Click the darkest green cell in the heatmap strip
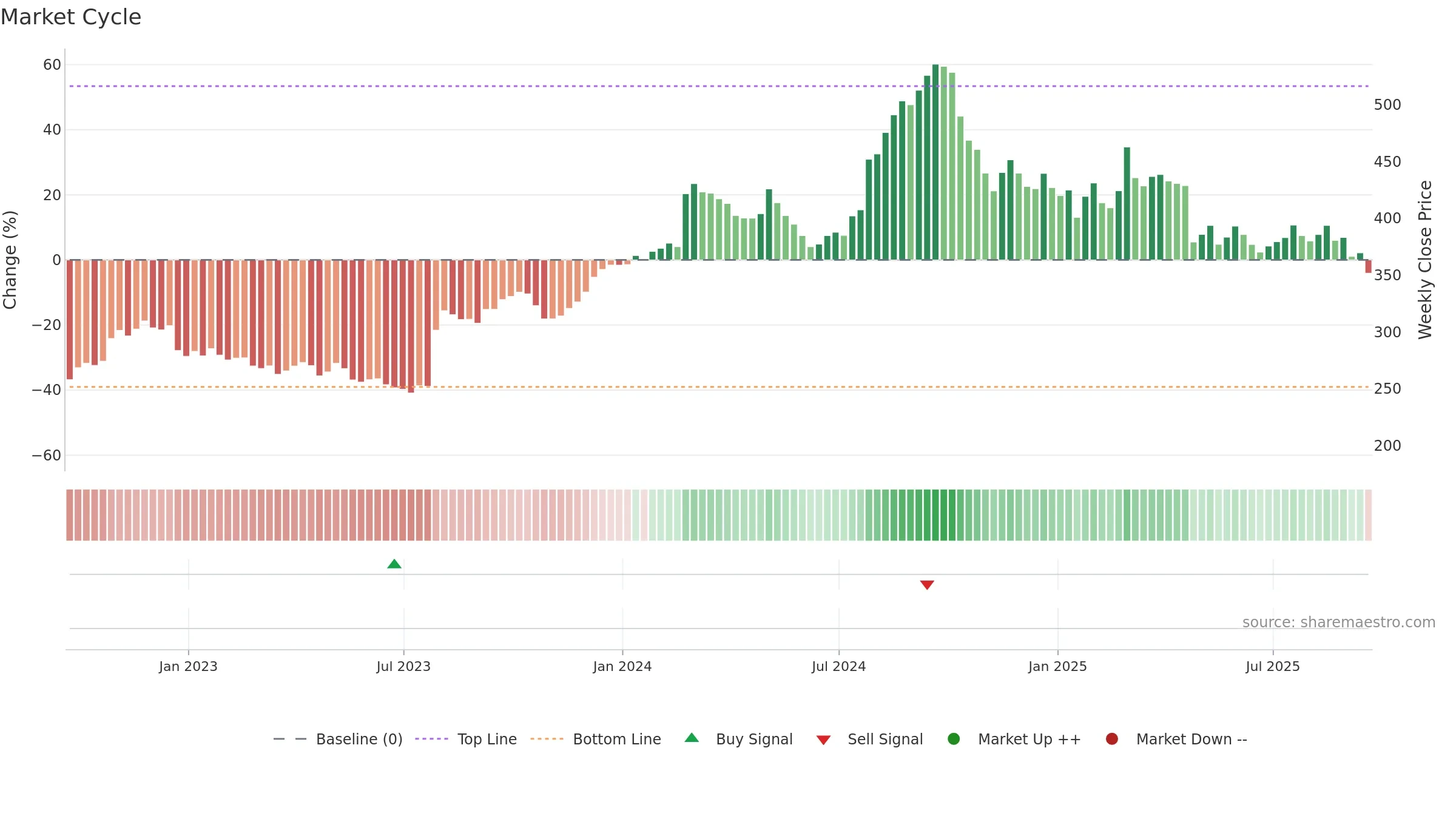 point(935,515)
